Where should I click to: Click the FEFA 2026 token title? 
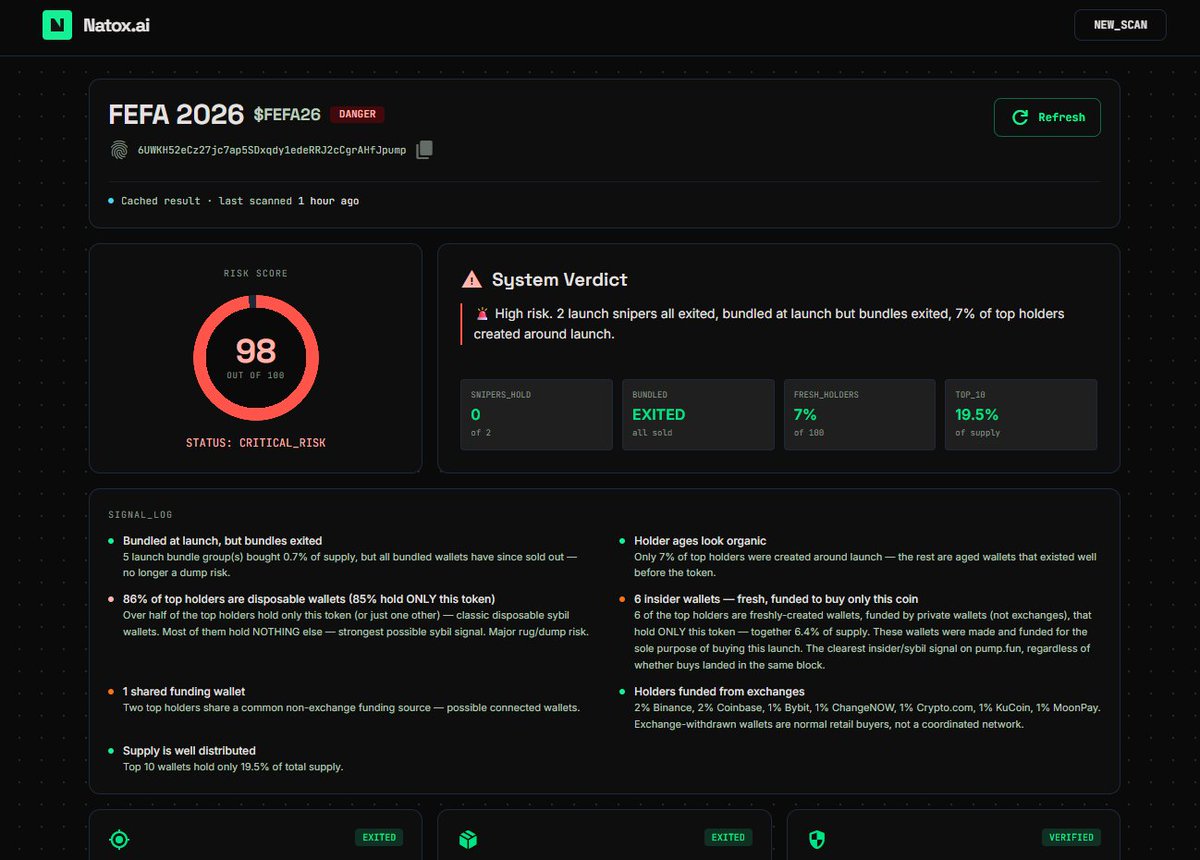click(176, 114)
